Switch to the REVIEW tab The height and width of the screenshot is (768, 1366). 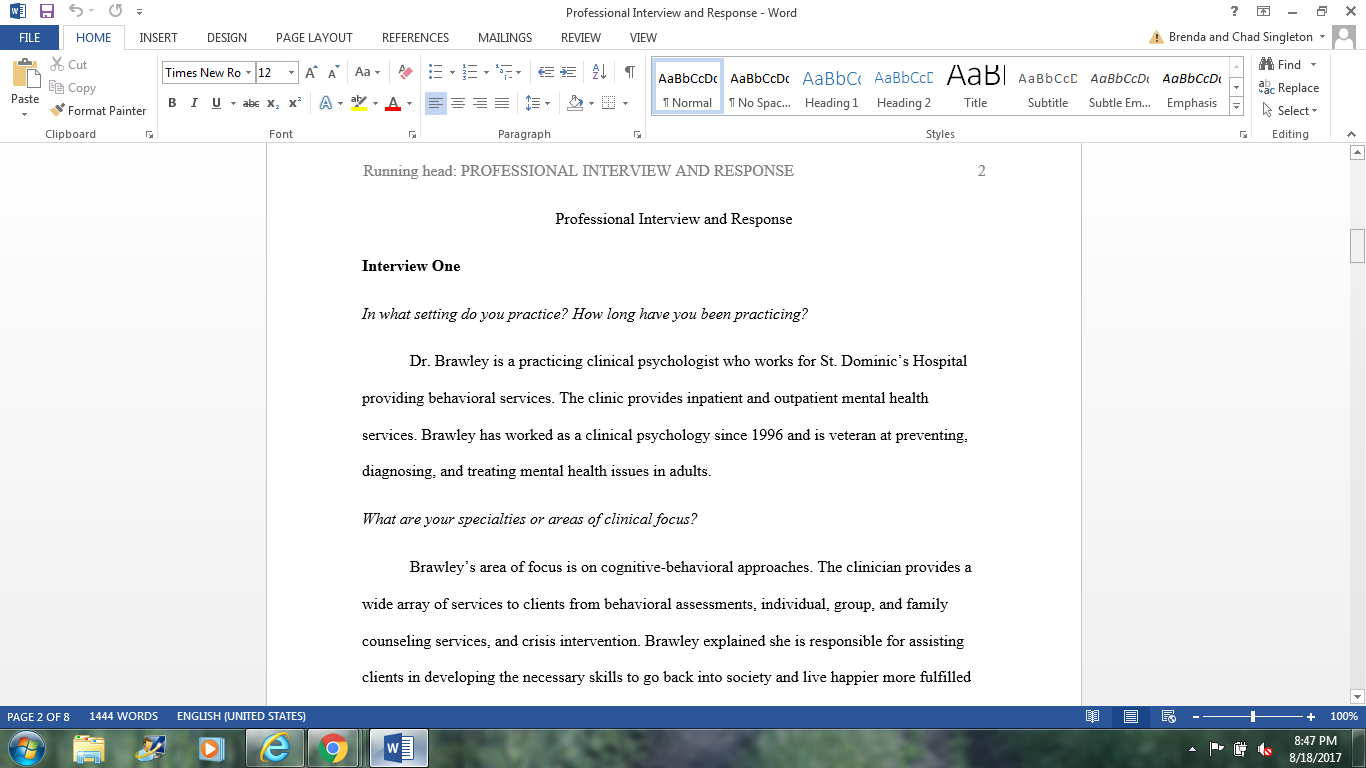point(581,37)
